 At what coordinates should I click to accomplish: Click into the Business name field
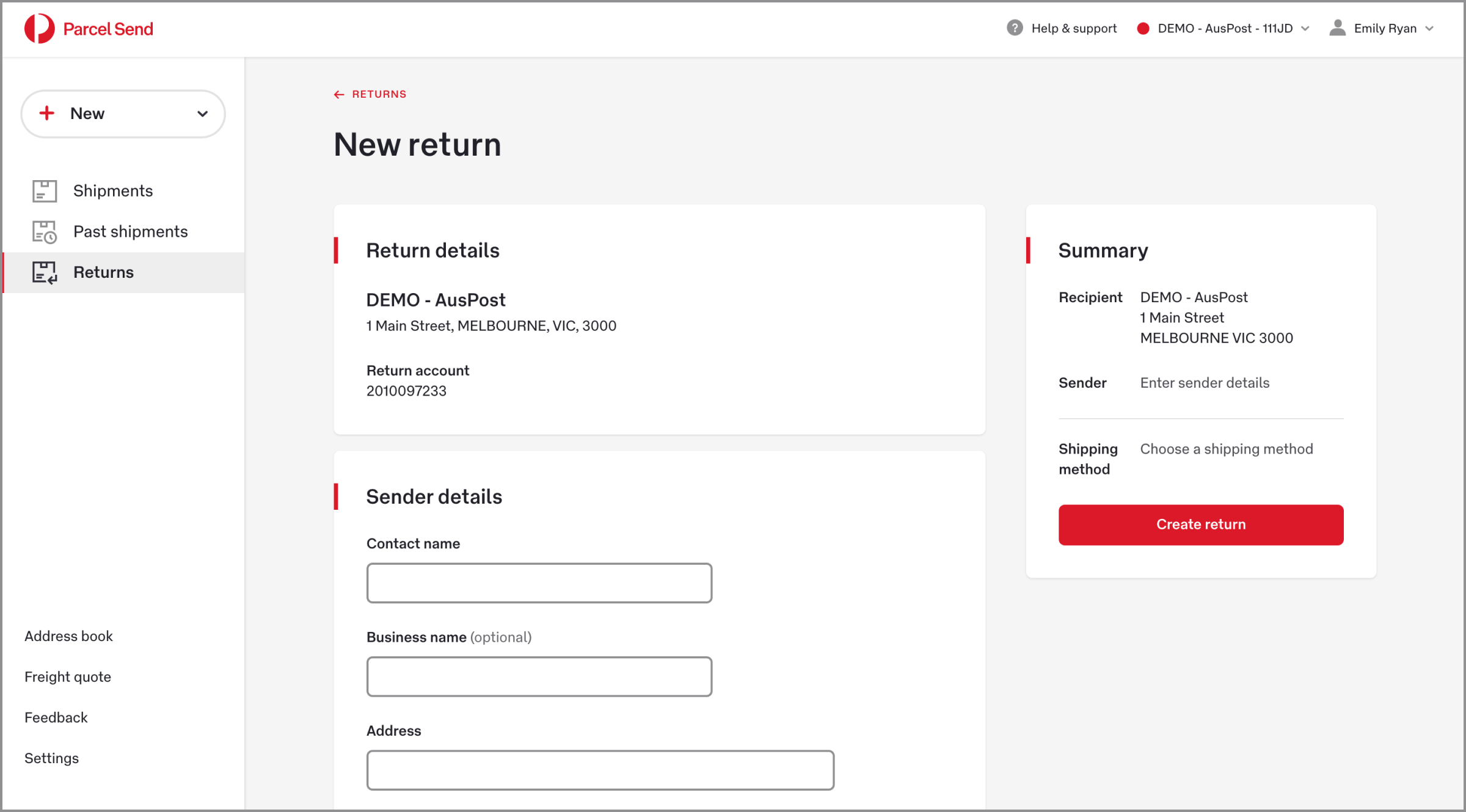pyautogui.click(x=539, y=676)
